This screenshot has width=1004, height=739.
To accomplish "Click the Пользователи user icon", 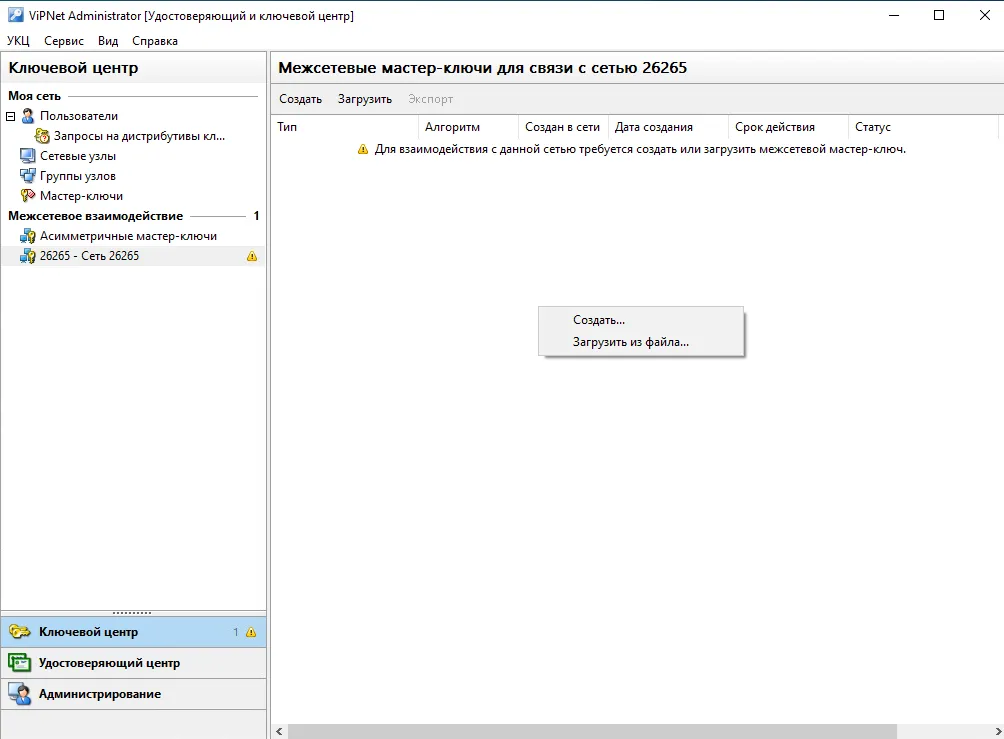I will tap(28, 116).
